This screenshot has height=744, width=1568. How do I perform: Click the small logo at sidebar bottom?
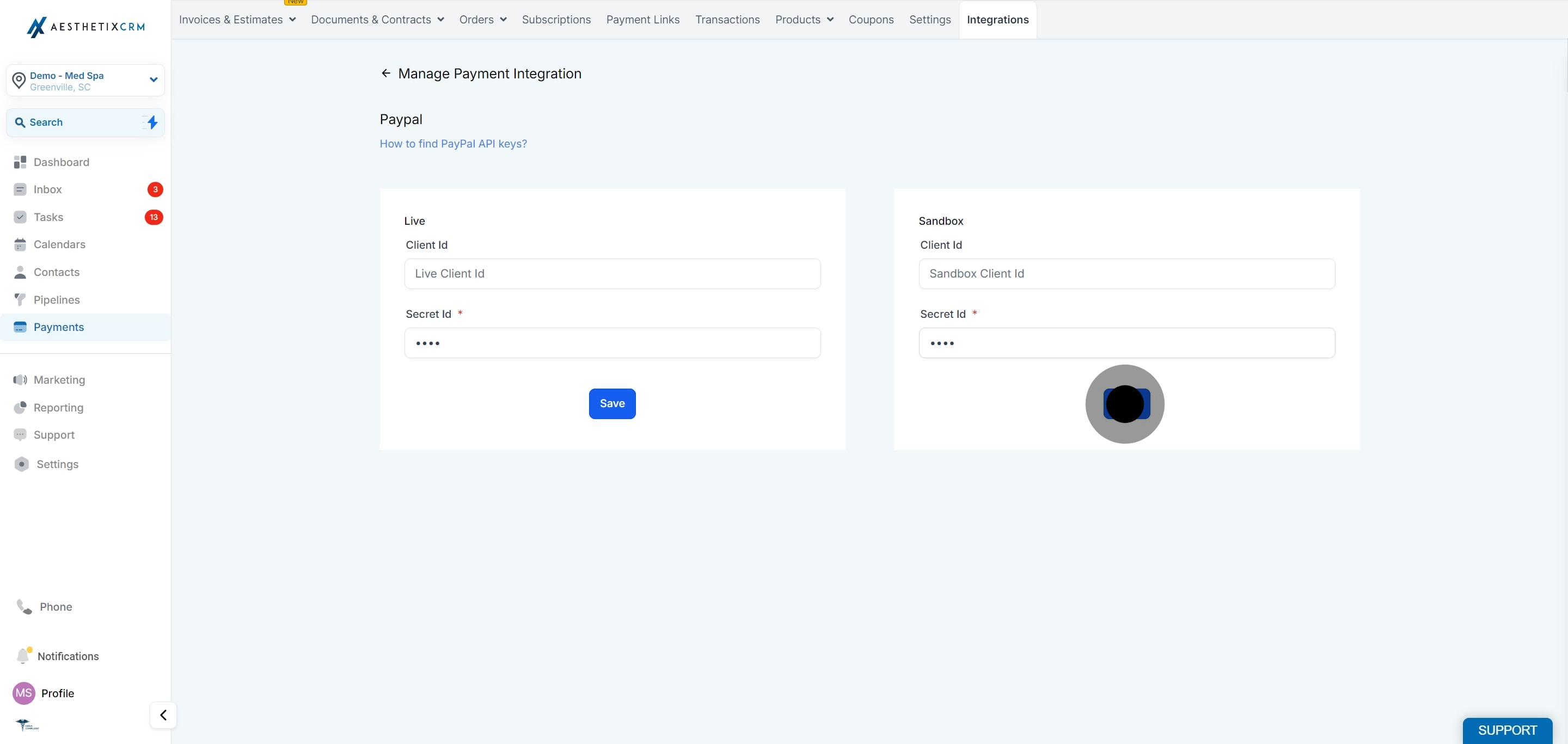click(x=27, y=724)
